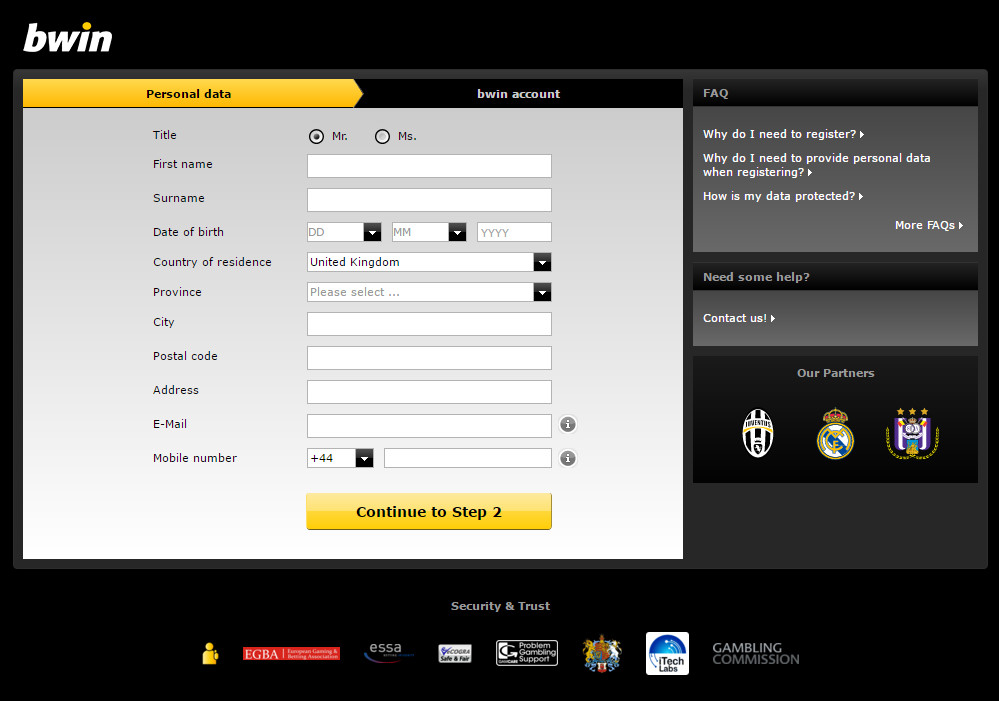Click the Mobile number info icon
Viewport: 999px width, 701px height.
[568, 458]
